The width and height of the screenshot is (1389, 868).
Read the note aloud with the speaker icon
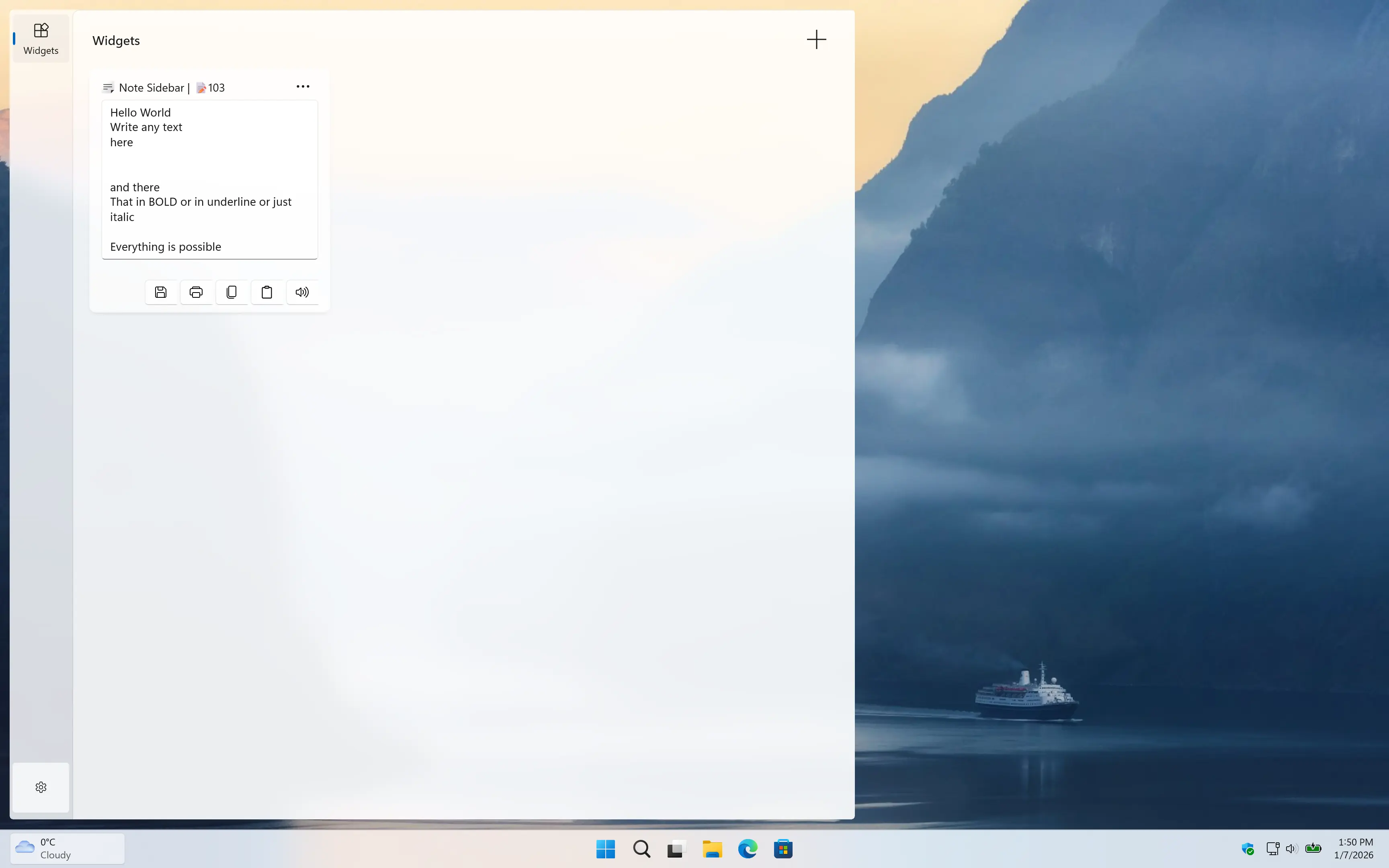click(302, 292)
